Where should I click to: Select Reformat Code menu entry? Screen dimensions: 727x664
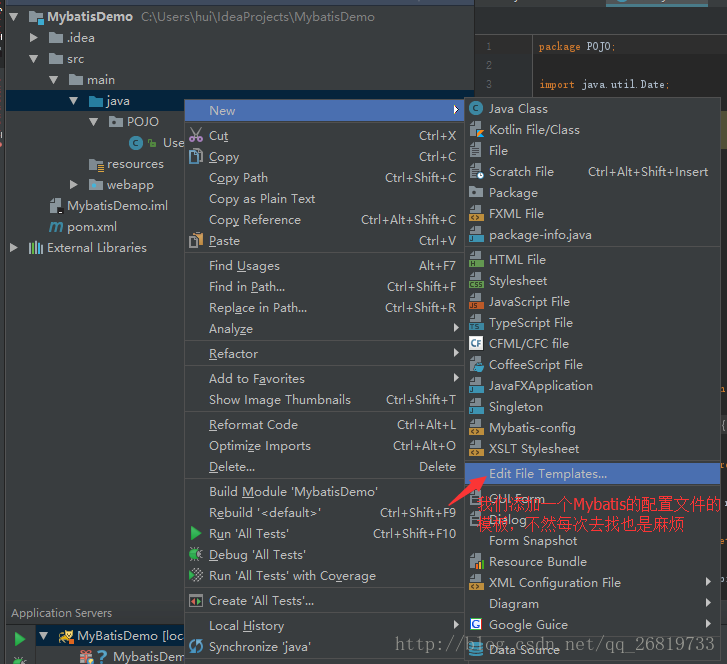tap(324, 425)
